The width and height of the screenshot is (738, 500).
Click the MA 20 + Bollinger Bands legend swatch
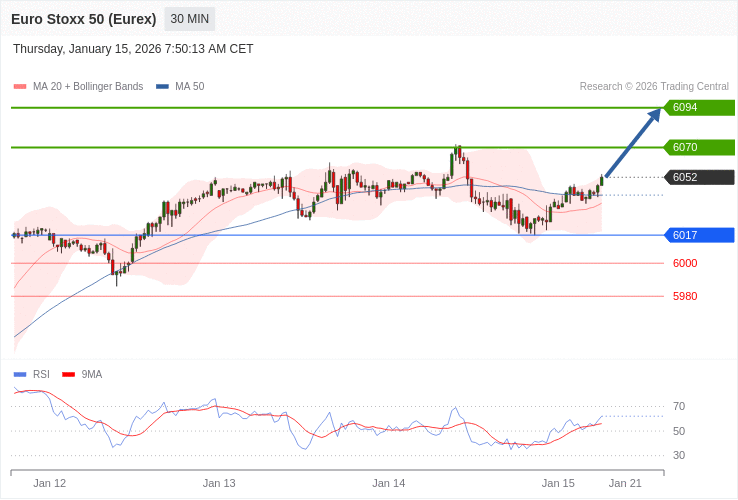click(20, 87)
